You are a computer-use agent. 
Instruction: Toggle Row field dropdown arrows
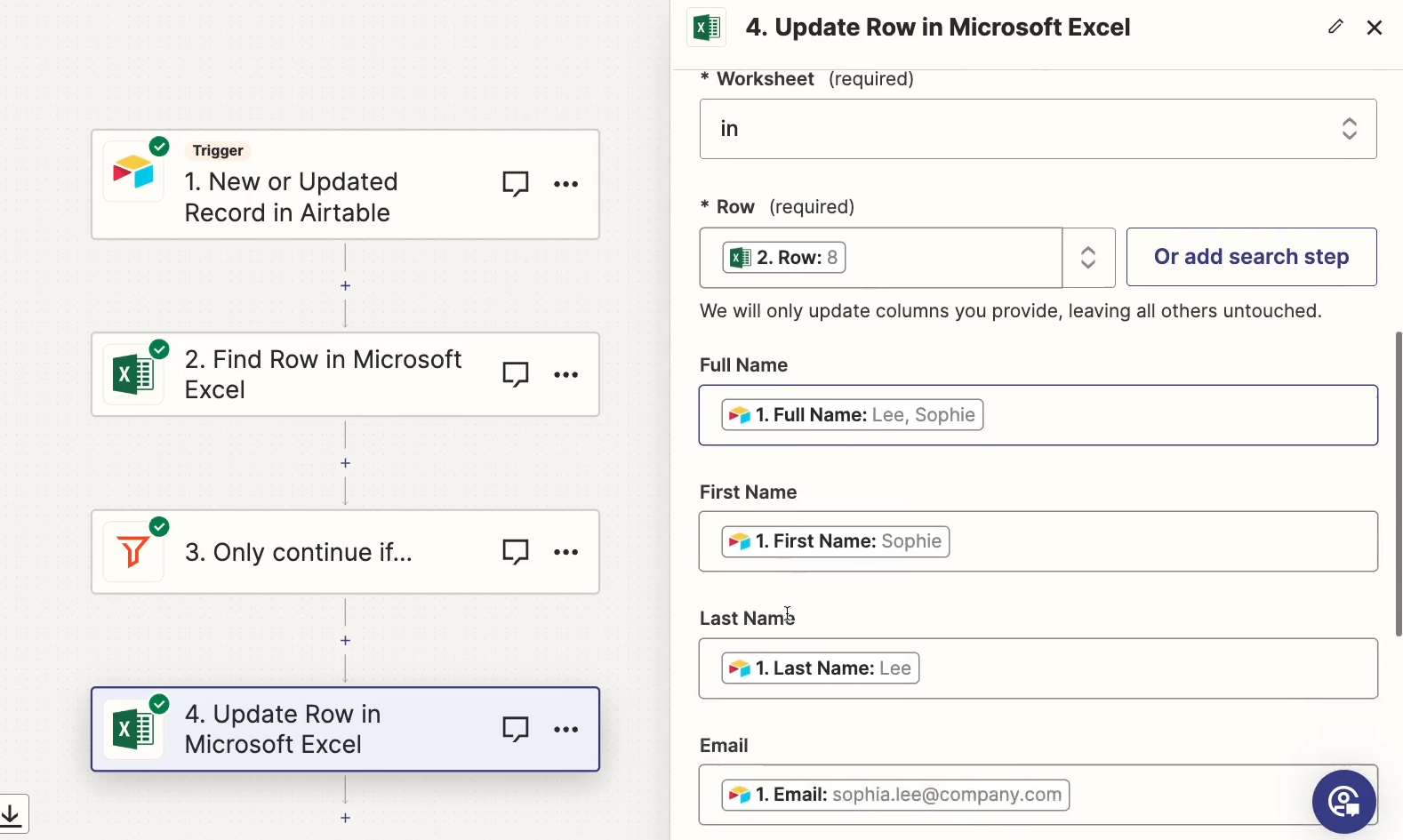tap(1088, 258)
